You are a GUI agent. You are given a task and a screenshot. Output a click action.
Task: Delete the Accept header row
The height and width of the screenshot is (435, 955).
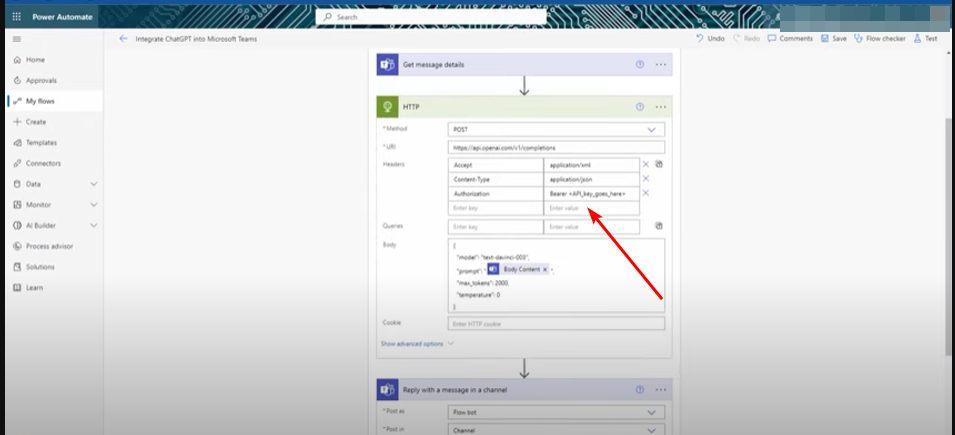click(x=646, y=164)
